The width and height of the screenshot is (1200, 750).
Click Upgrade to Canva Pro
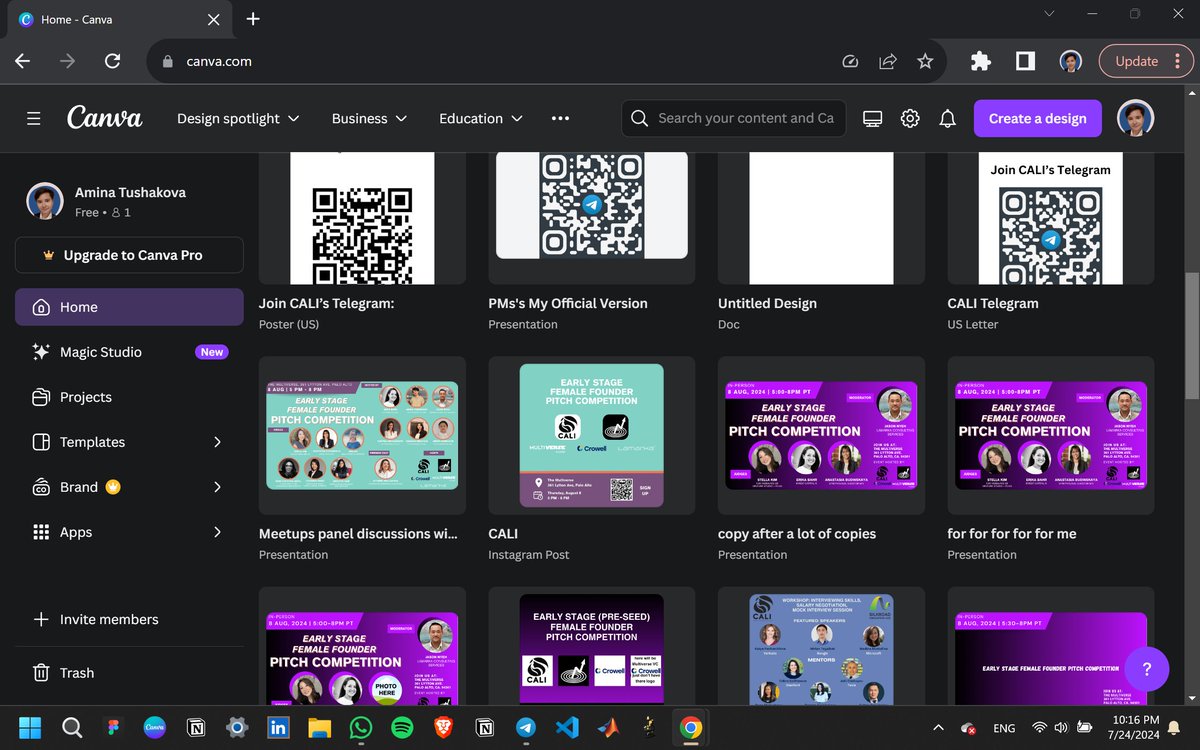tap(129, 255)
